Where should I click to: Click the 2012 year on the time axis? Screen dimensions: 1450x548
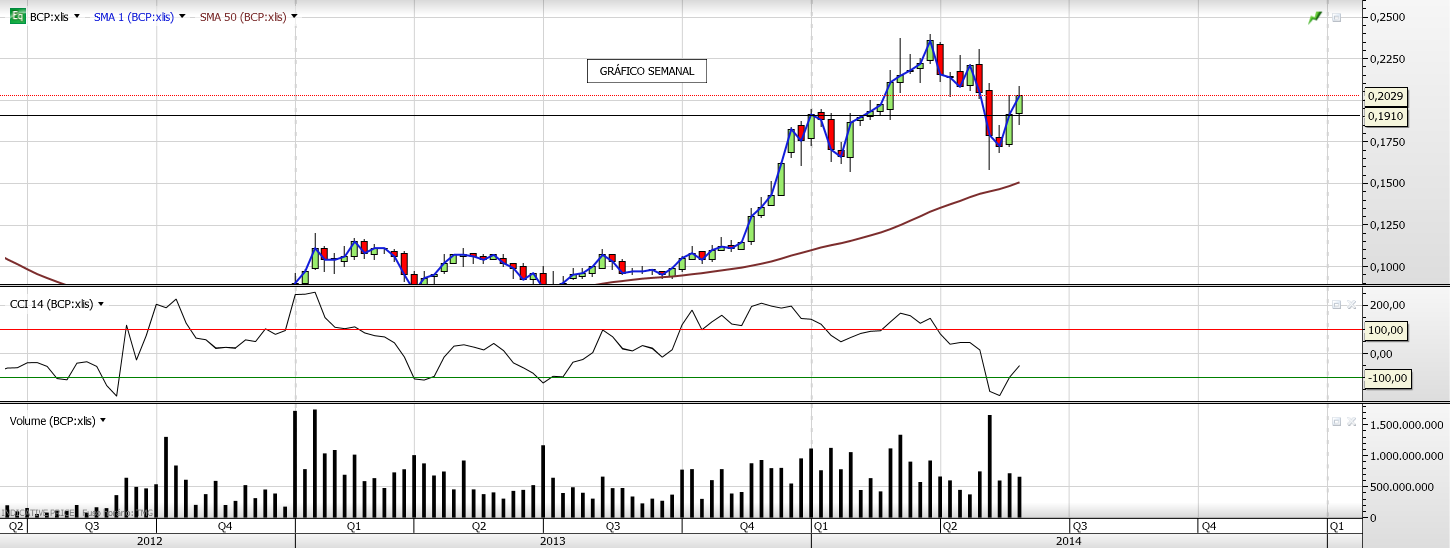tap(149, 541)
